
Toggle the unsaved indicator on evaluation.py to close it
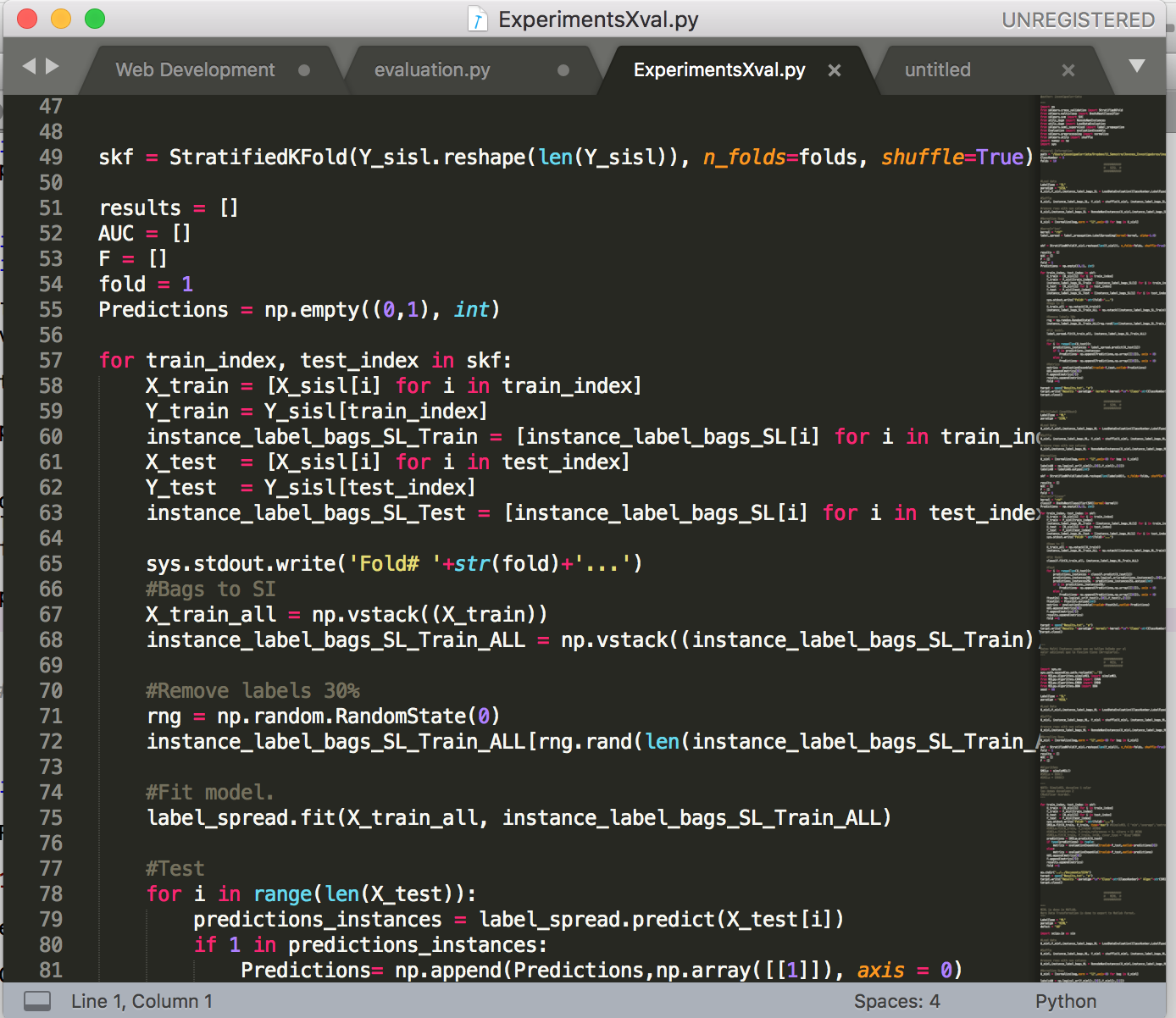[x=563, y=70]
